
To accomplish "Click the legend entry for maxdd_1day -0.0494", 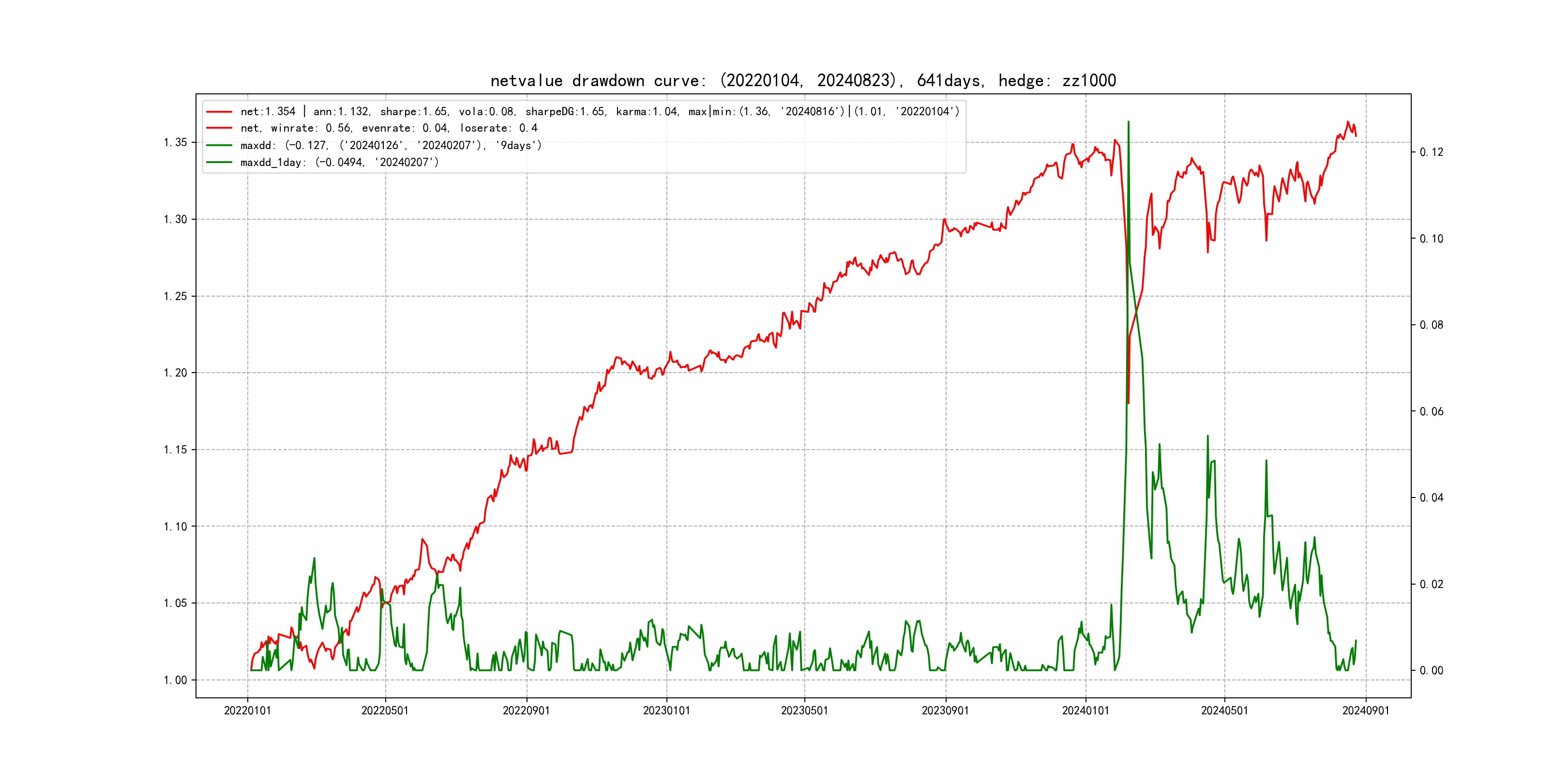I will (339, 163).
